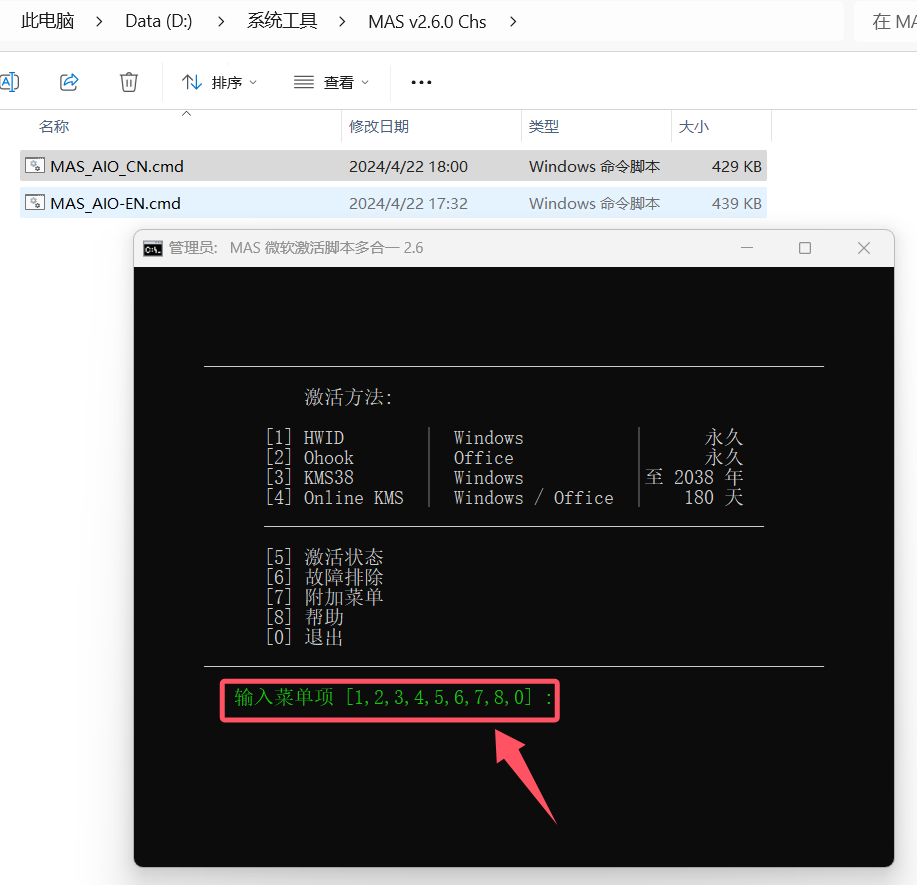917x885 pixels.
Task: Select the MAS_AIO_CN.cmd file
Action: click(393, 166)
